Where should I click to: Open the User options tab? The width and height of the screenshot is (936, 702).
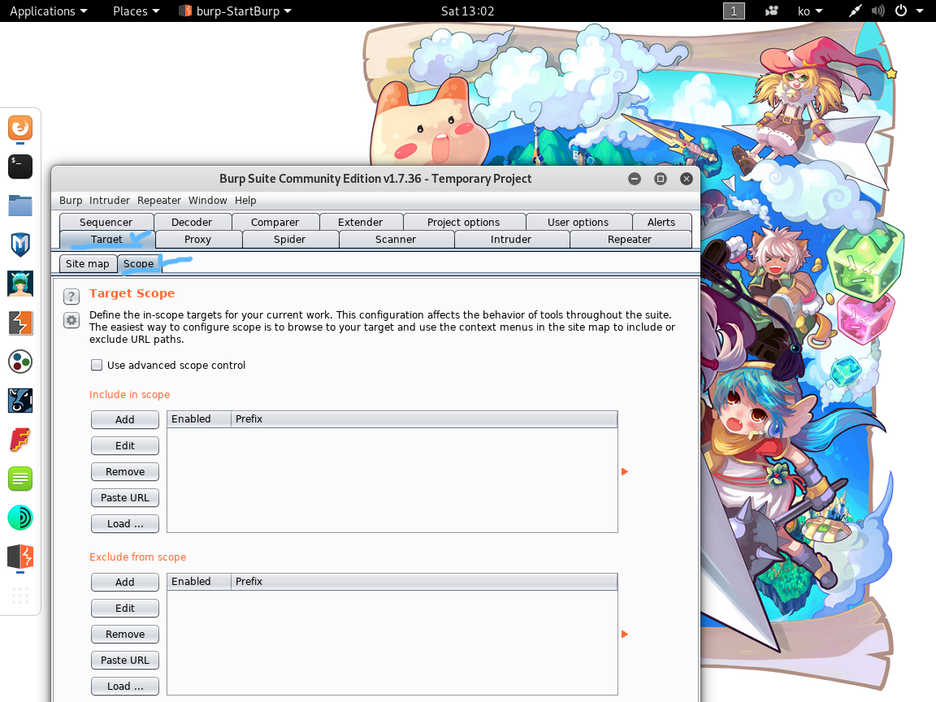578,222
